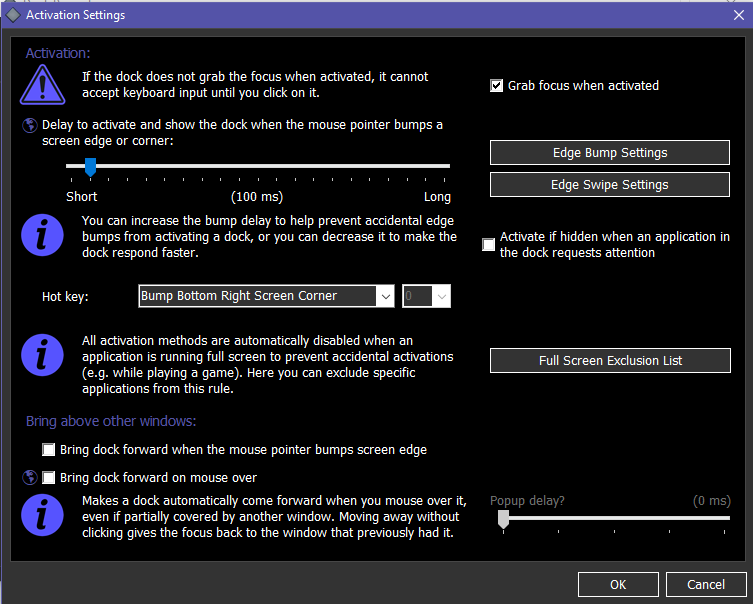The image size is (753, 604).
Task: Click the activation delay slider handle
Action: pos(91,166)
